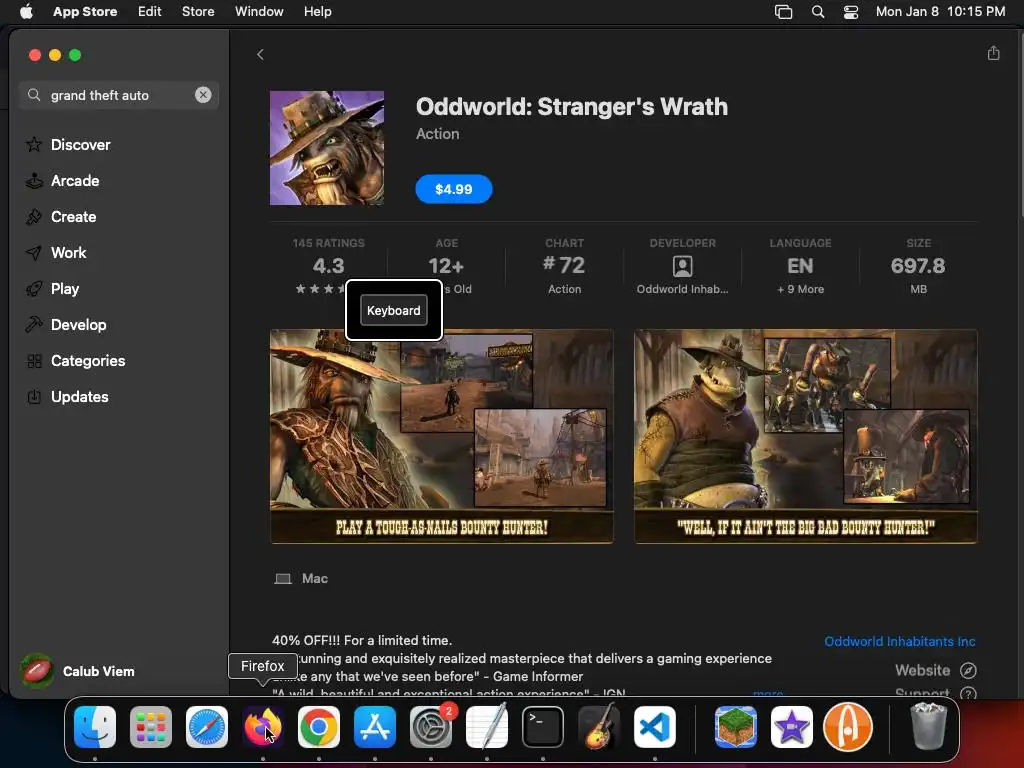Click the vertical scrollbar of the app page
Image resolution: width=1024 pixels, height=768 pixels.
pyautogui.click(x=1020, y=124)
